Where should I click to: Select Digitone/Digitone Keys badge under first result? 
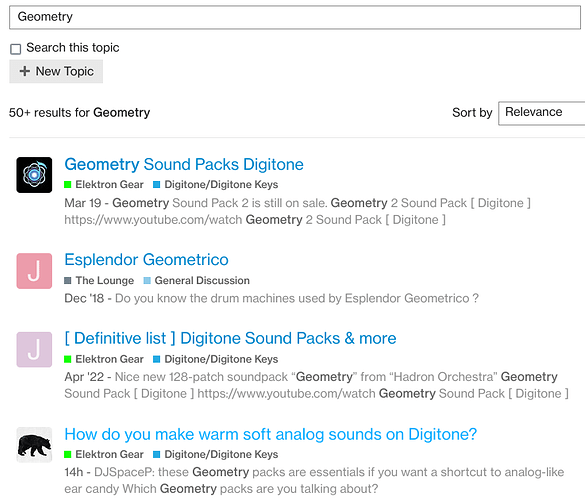(216, 184)
